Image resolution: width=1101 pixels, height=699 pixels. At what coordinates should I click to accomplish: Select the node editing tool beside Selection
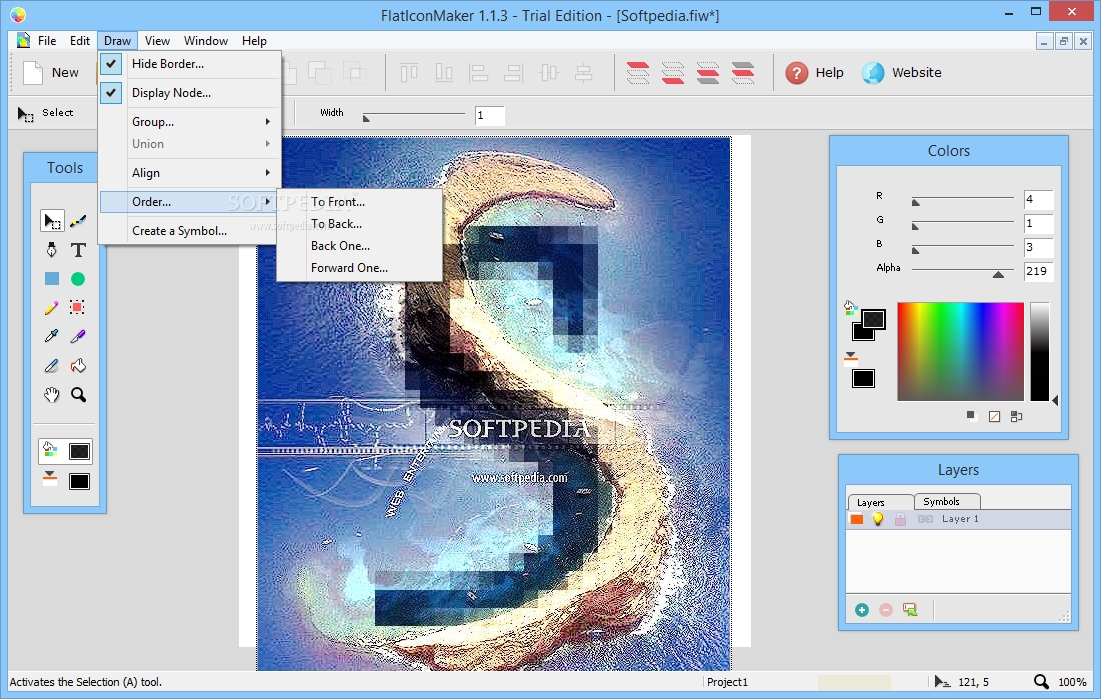point(78,221)
